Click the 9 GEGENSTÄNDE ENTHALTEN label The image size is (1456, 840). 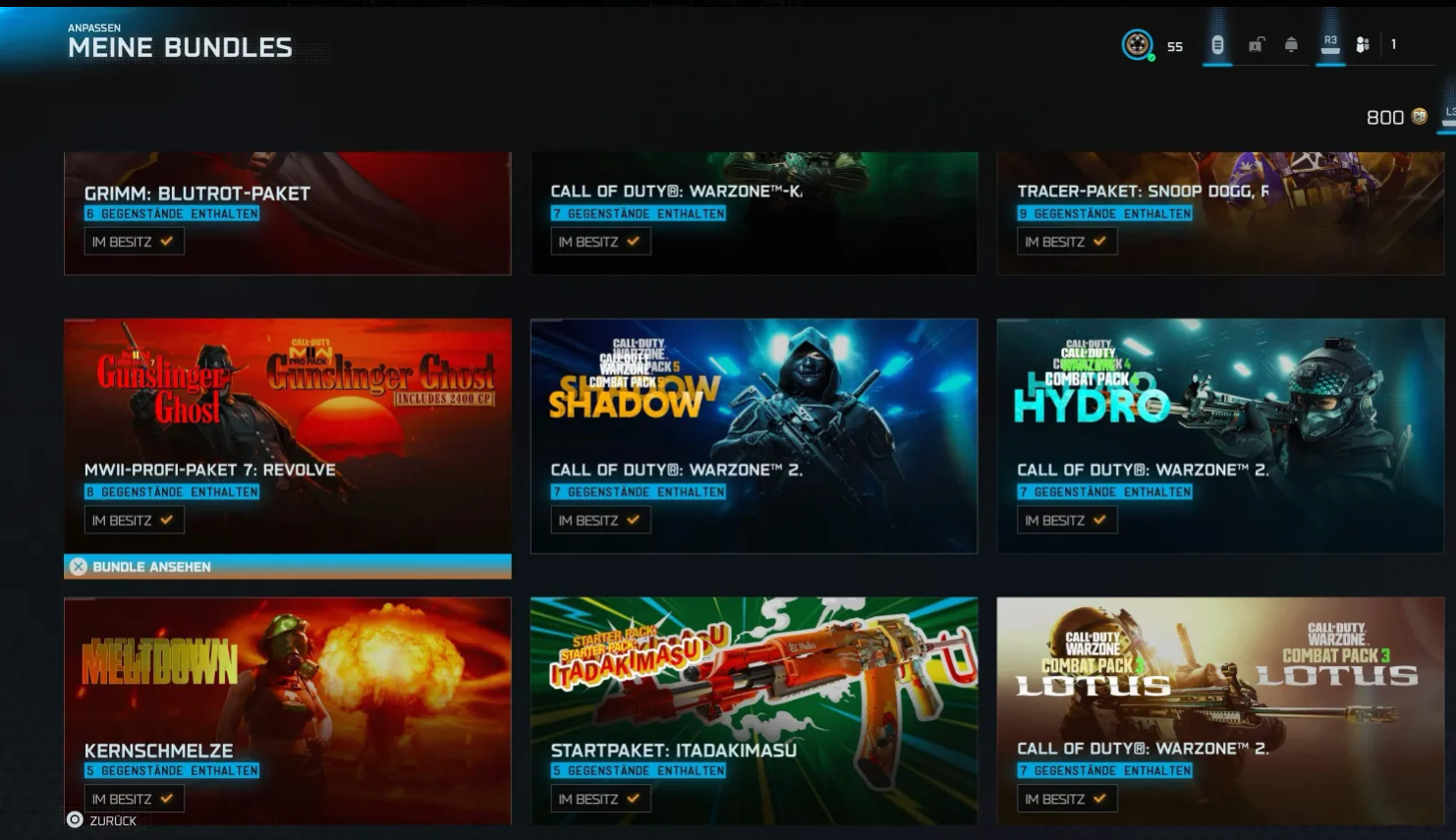(x=1105, y=214)
